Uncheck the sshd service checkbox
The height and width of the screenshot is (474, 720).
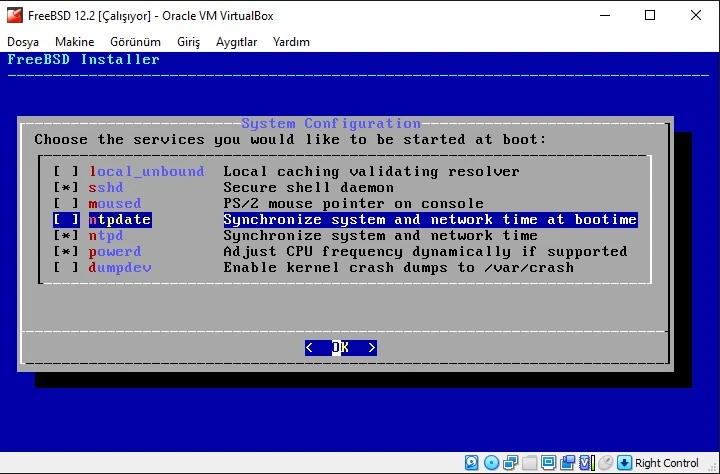click(66, 188)
